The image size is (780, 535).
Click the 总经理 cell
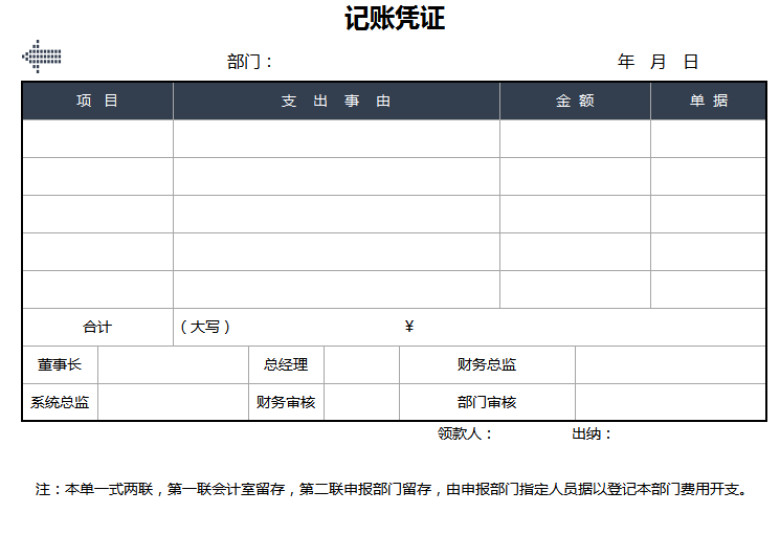point(286,365)
